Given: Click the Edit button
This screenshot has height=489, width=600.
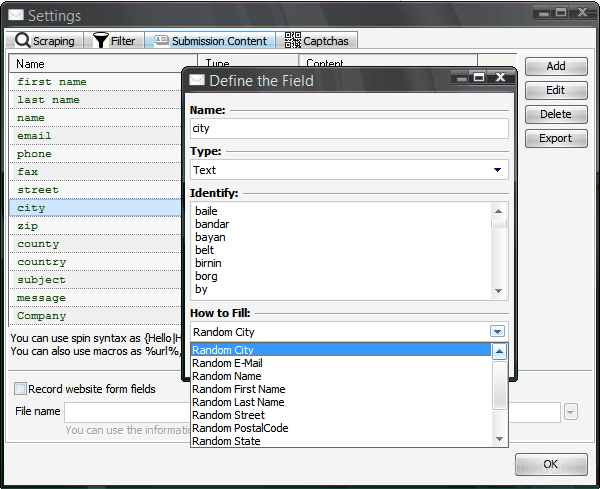Looking at the screenshot, I should click(556, 90).
